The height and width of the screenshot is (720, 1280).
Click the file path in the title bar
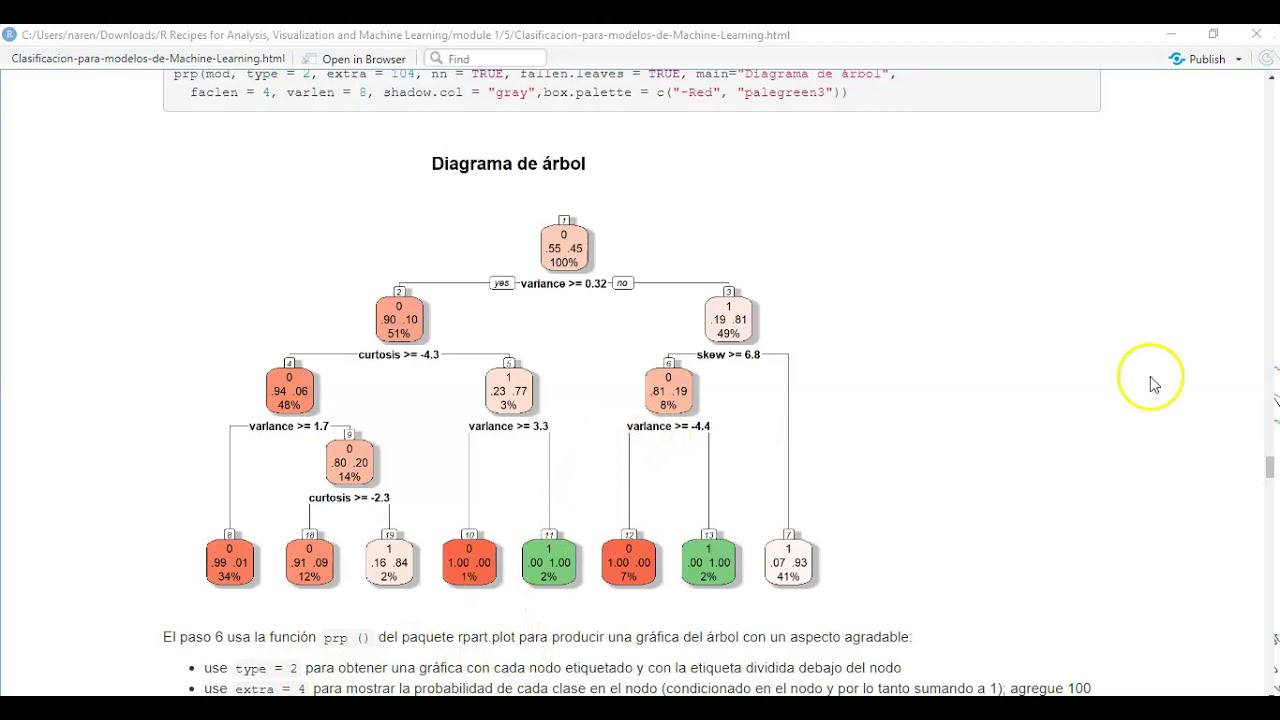click(x=406, y=35)
